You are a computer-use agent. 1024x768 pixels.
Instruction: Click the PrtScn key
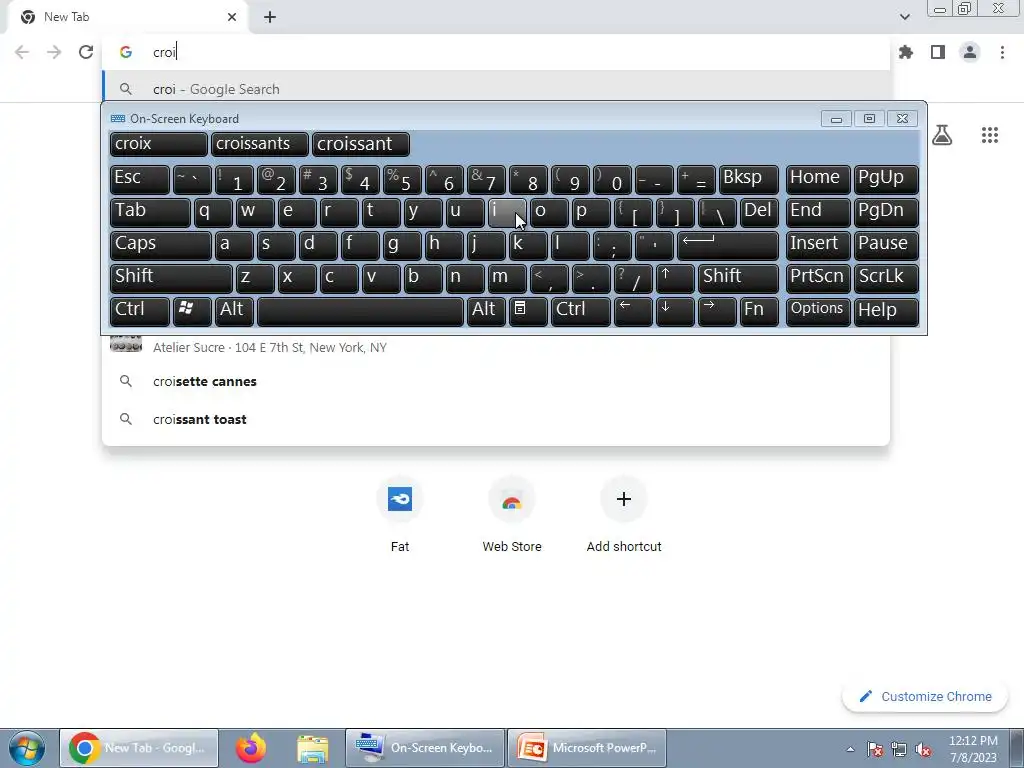point(818,278)
